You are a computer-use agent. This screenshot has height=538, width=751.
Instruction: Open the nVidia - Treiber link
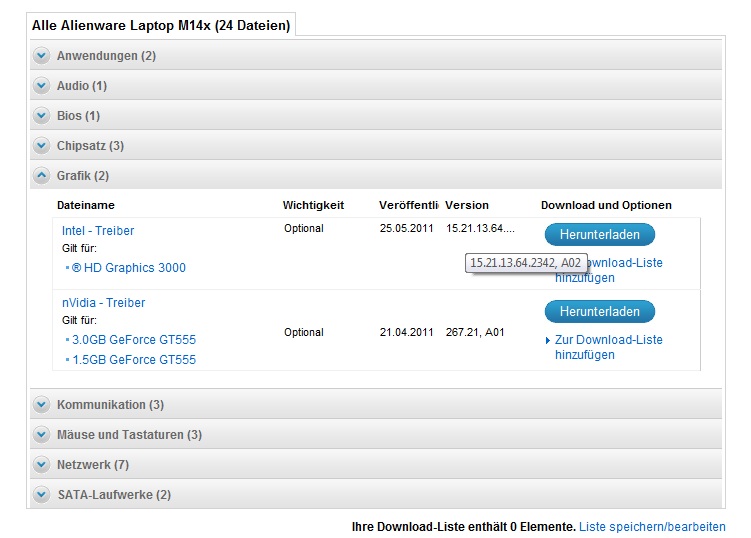coord(103,303)
